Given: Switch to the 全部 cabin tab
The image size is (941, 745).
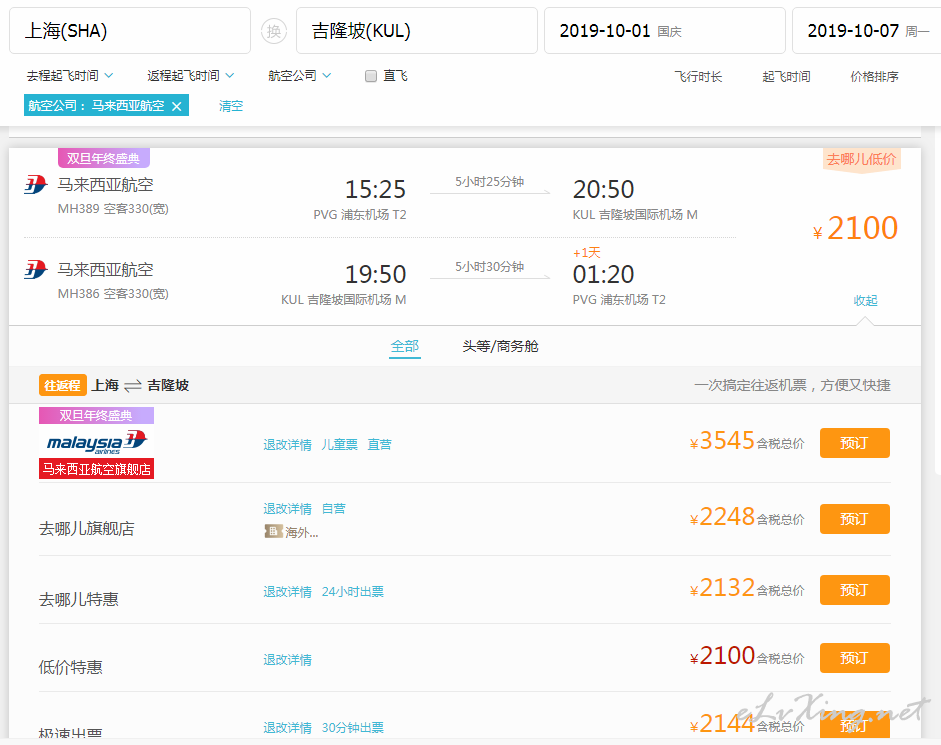Looking at the screenshot, I should click(404, 346).
